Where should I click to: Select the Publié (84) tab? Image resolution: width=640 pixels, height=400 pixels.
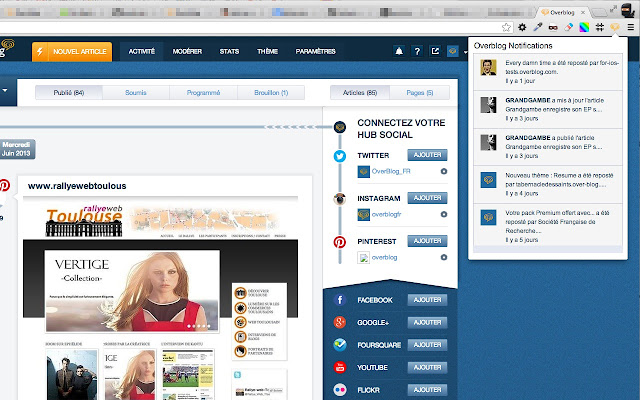[x=69, y=93]
